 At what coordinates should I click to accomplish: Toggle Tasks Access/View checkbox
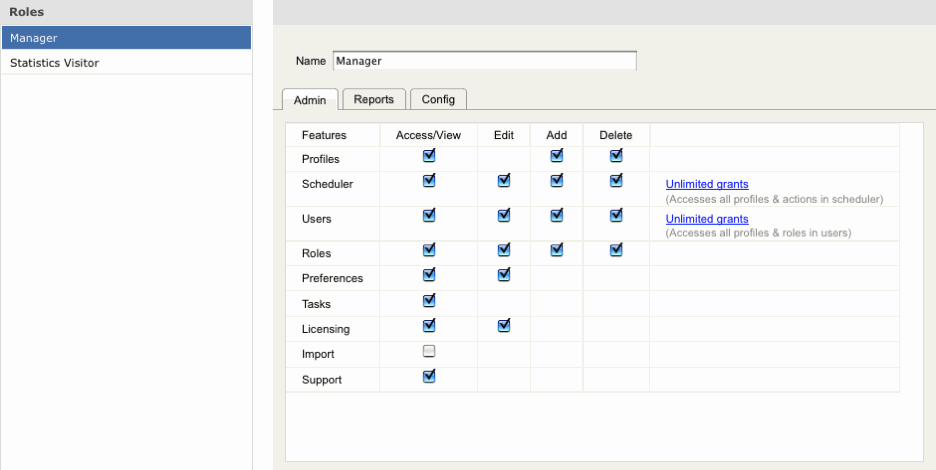coord(429,300)
